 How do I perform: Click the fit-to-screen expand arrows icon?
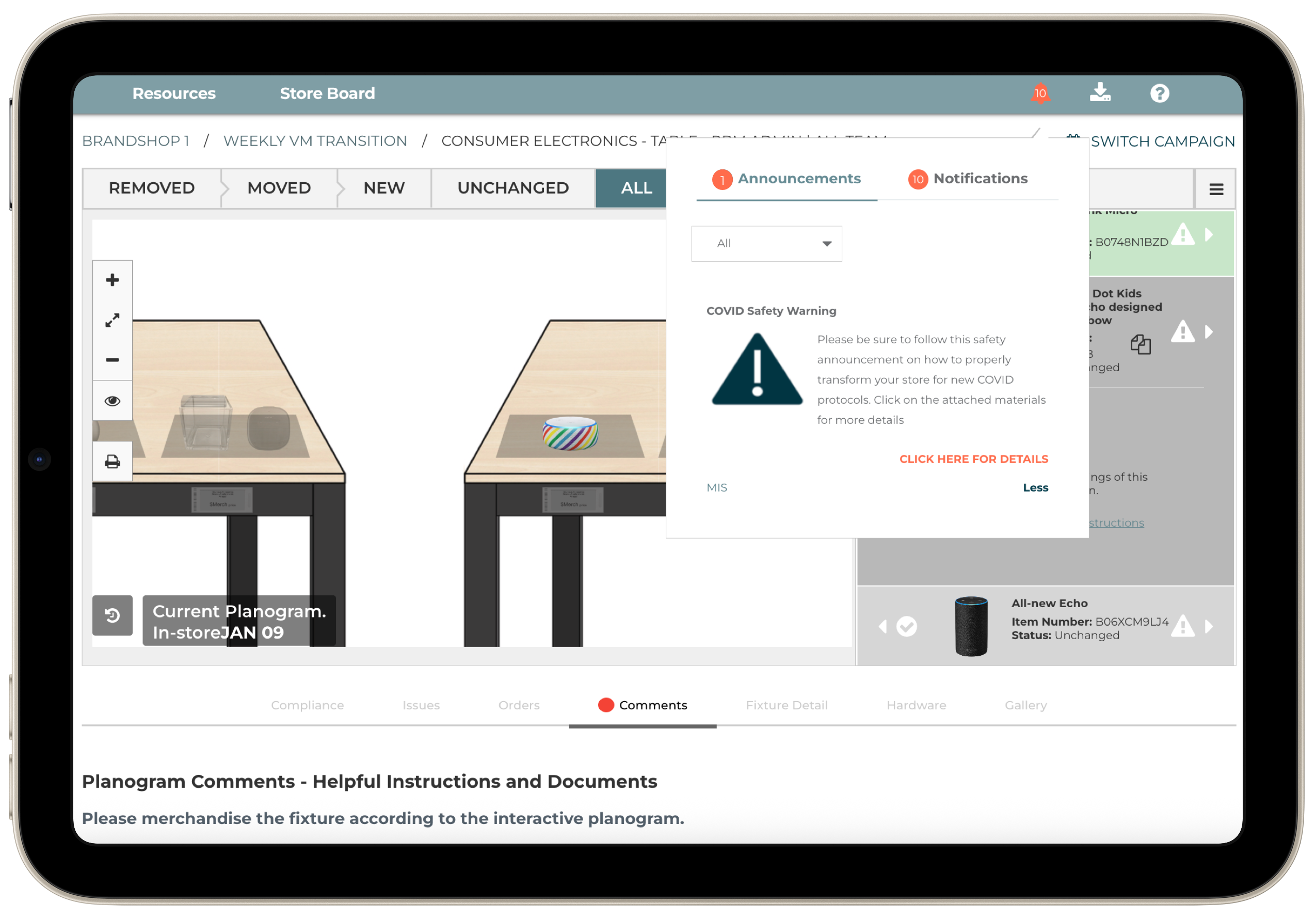113,320
